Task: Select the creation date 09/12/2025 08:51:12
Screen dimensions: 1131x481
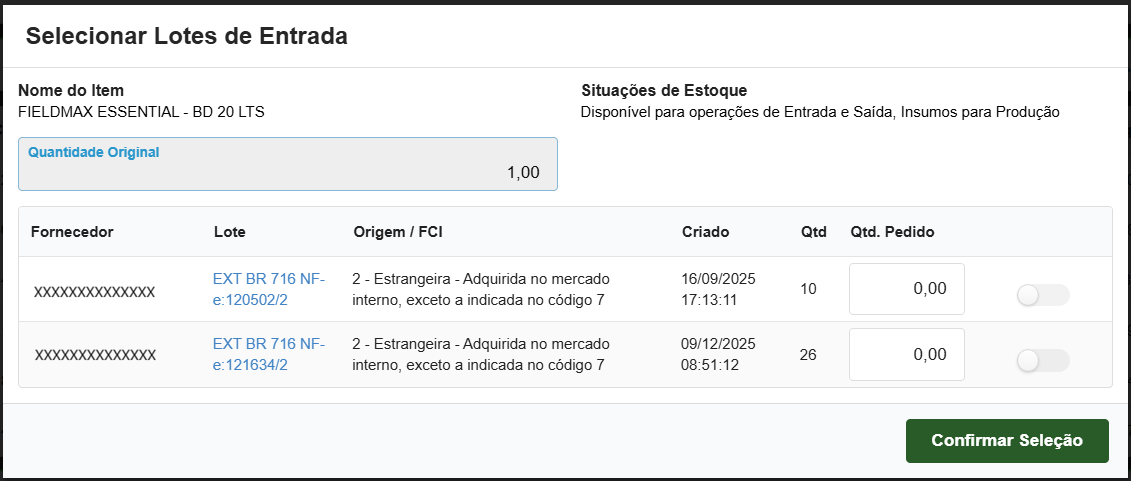Action: 718,354
